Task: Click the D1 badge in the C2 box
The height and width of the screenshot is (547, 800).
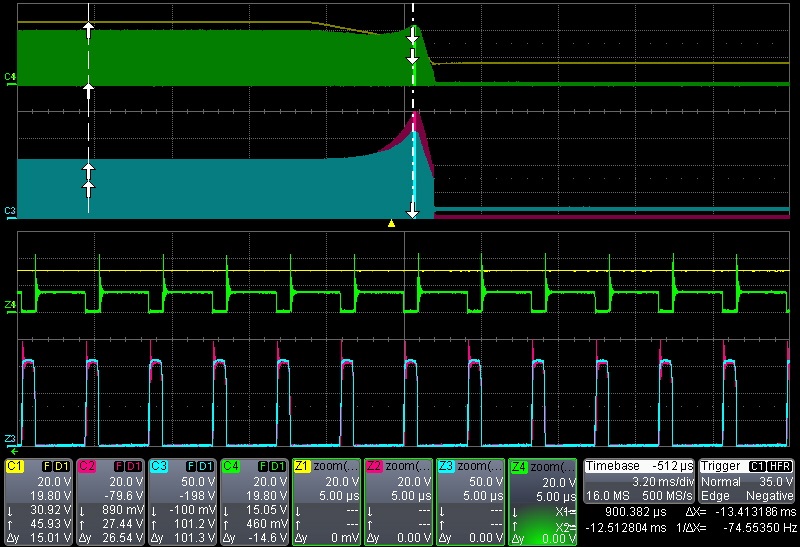Action: click(x=133, y=466)
